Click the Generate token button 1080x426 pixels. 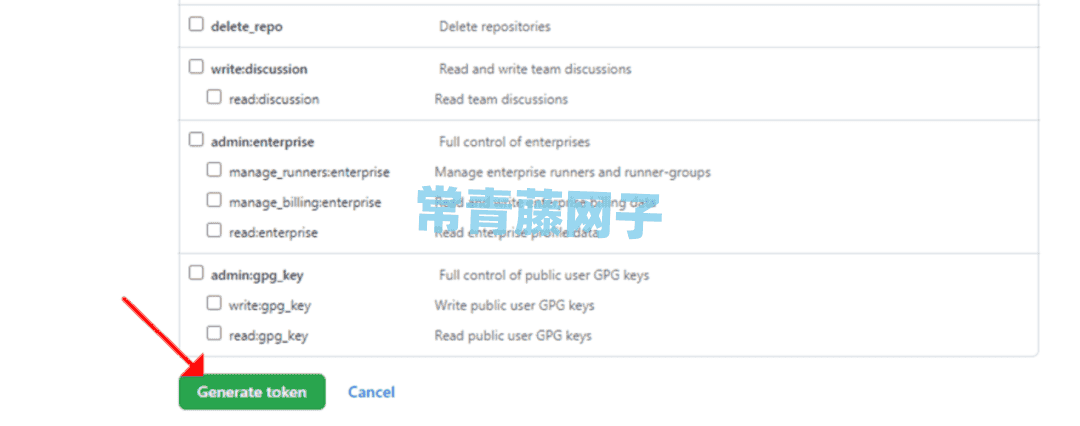point(251,392)
